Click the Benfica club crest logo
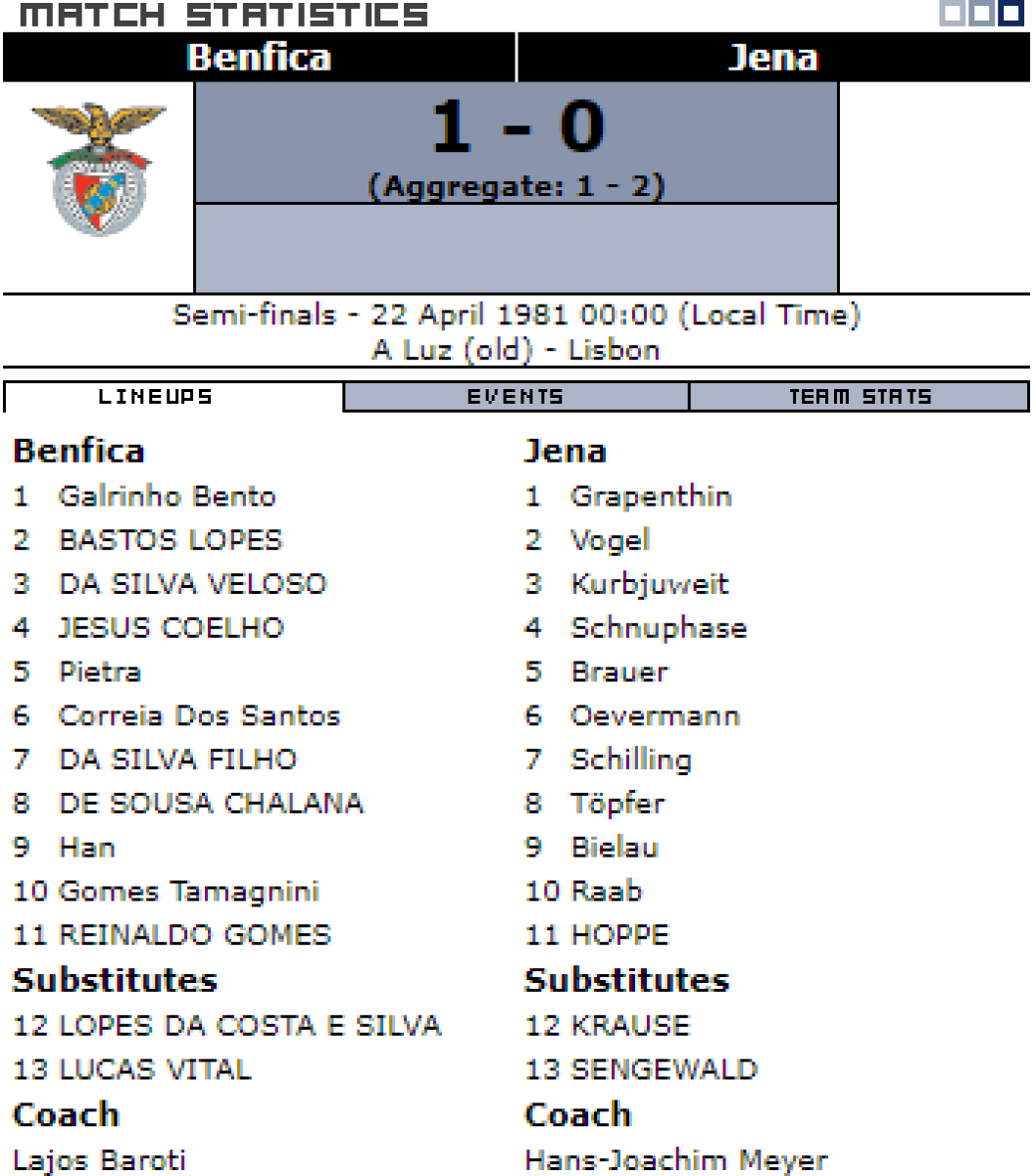1036x1176 pixels. pyautogui.click(x=99, y=170)
